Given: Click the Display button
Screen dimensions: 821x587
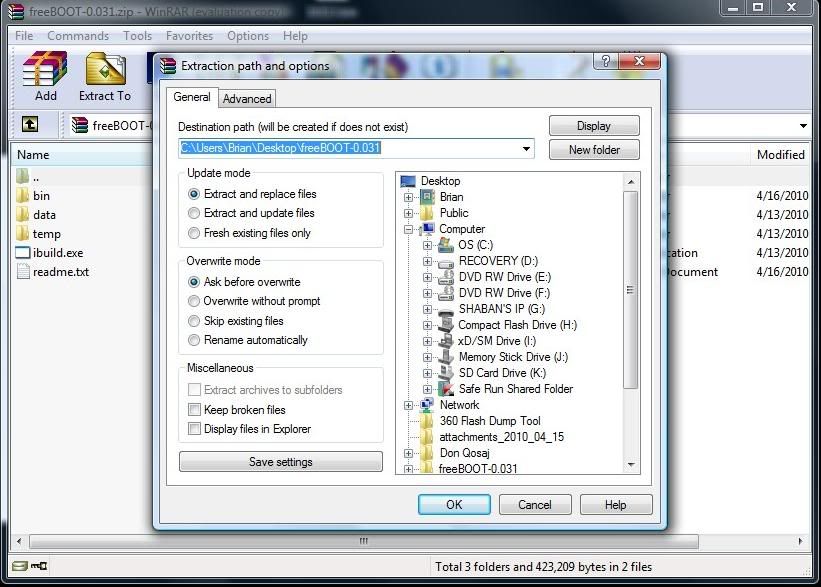Looking at the screenshot, I should pos(594,126).
